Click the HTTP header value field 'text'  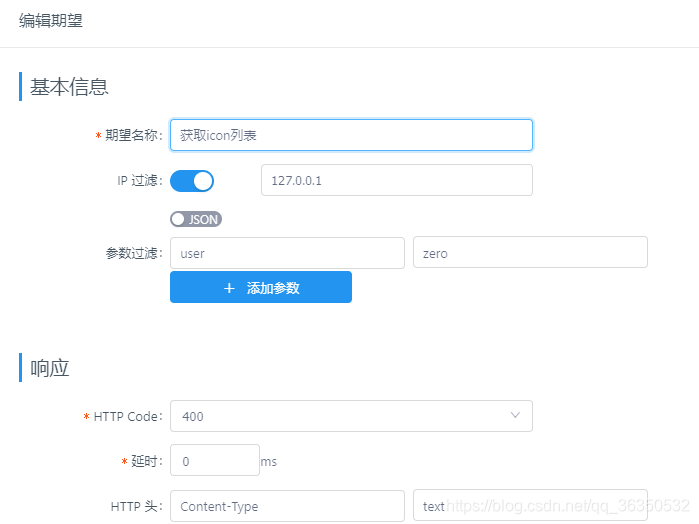(530, 506)
